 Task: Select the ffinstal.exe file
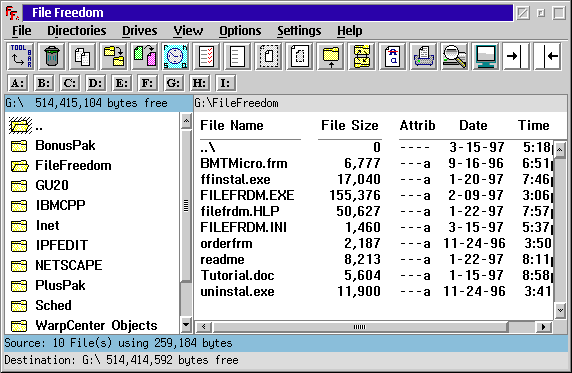(235, 180)
